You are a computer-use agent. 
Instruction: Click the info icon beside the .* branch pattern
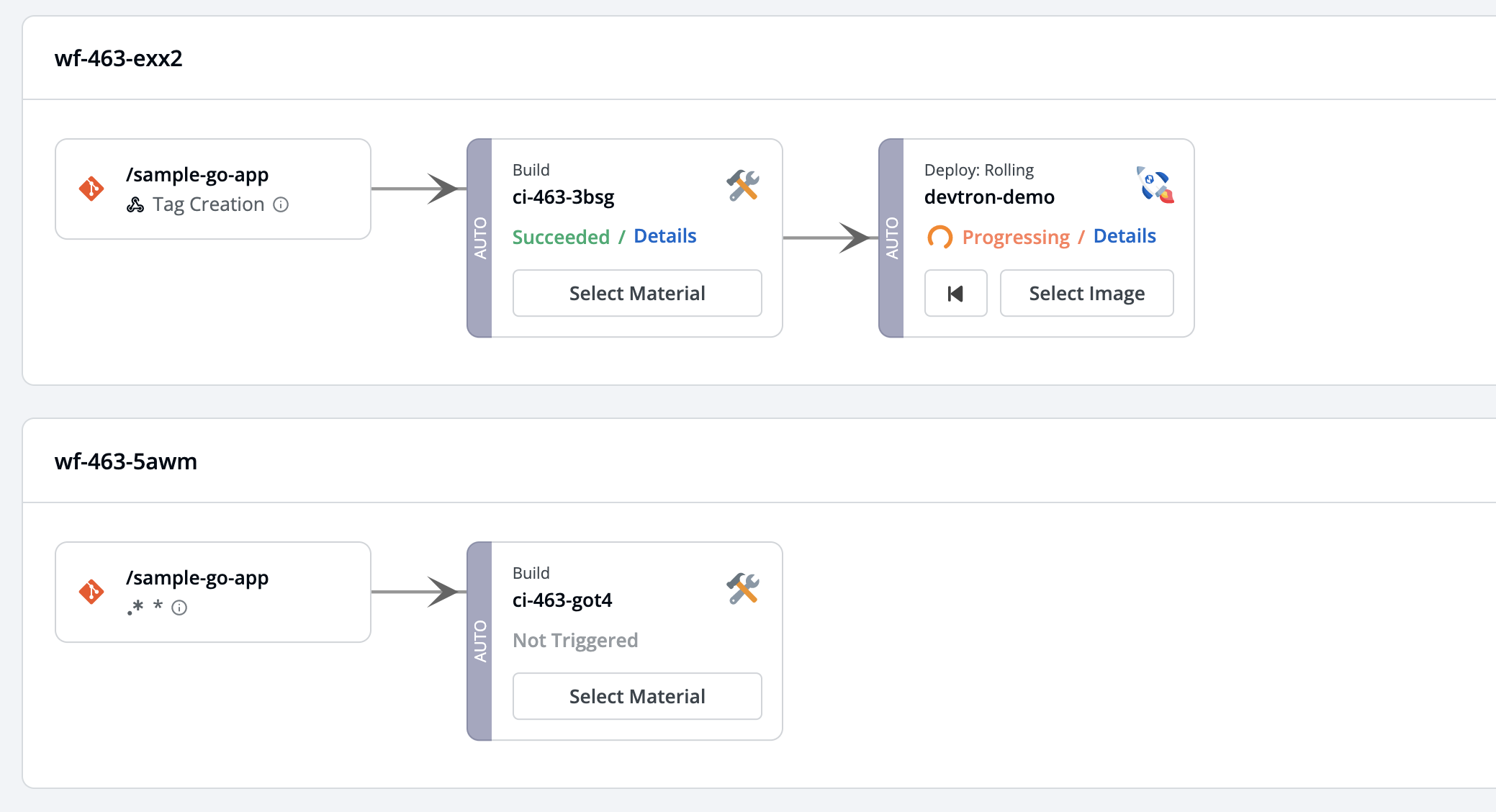click(179, 608)
